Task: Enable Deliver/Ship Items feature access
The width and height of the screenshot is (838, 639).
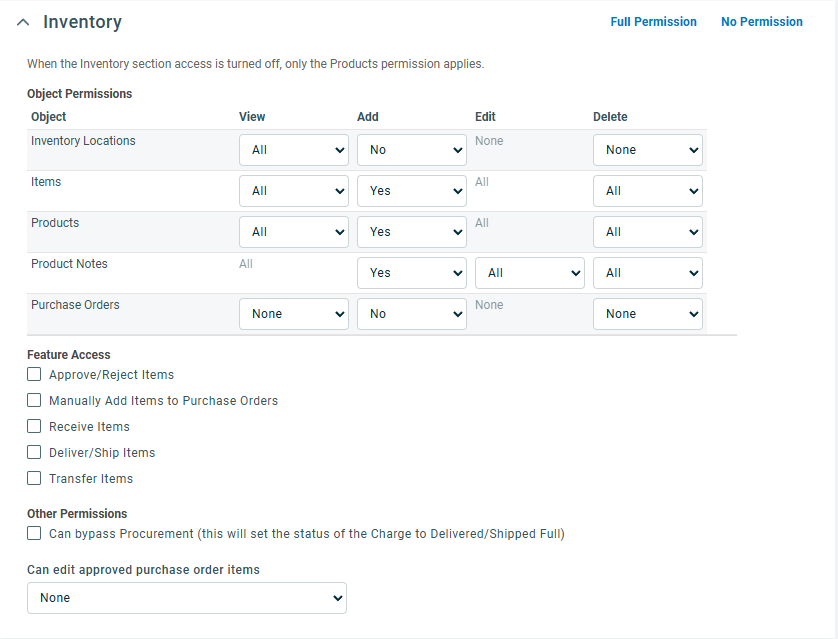Action: (35, 453)
